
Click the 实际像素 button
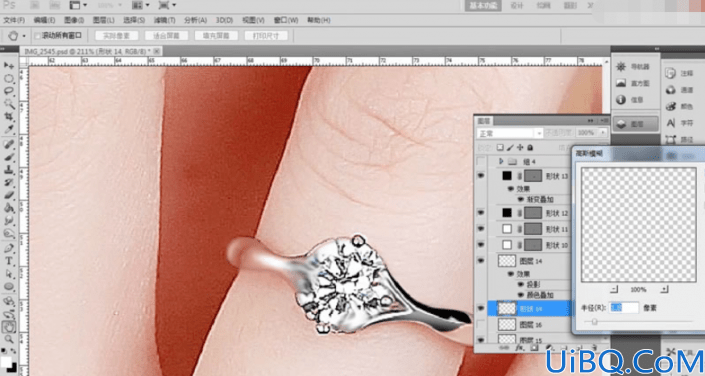[116, 36]
